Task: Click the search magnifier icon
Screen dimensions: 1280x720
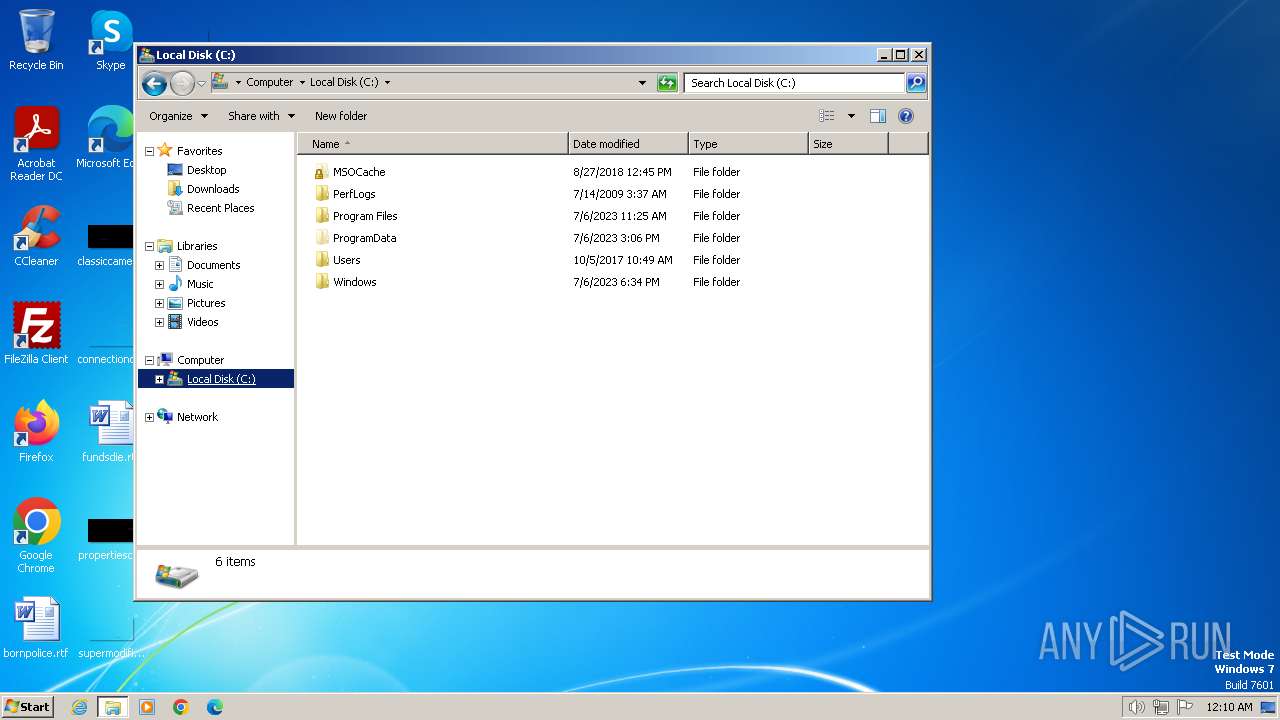Action: (x=915, y=83)
